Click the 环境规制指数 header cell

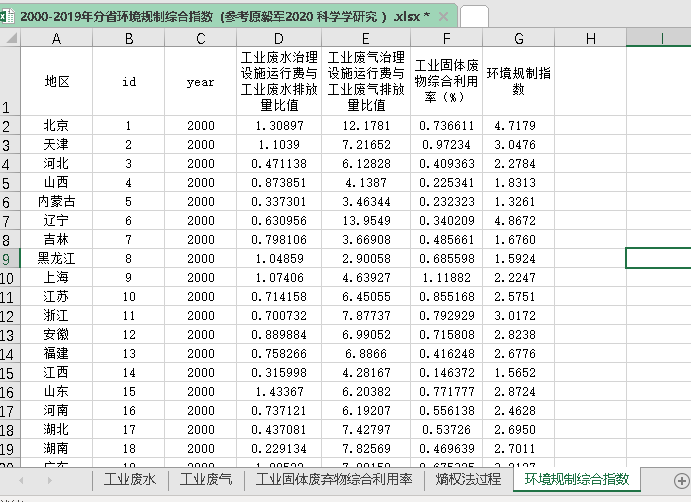(x=518, y=81)
